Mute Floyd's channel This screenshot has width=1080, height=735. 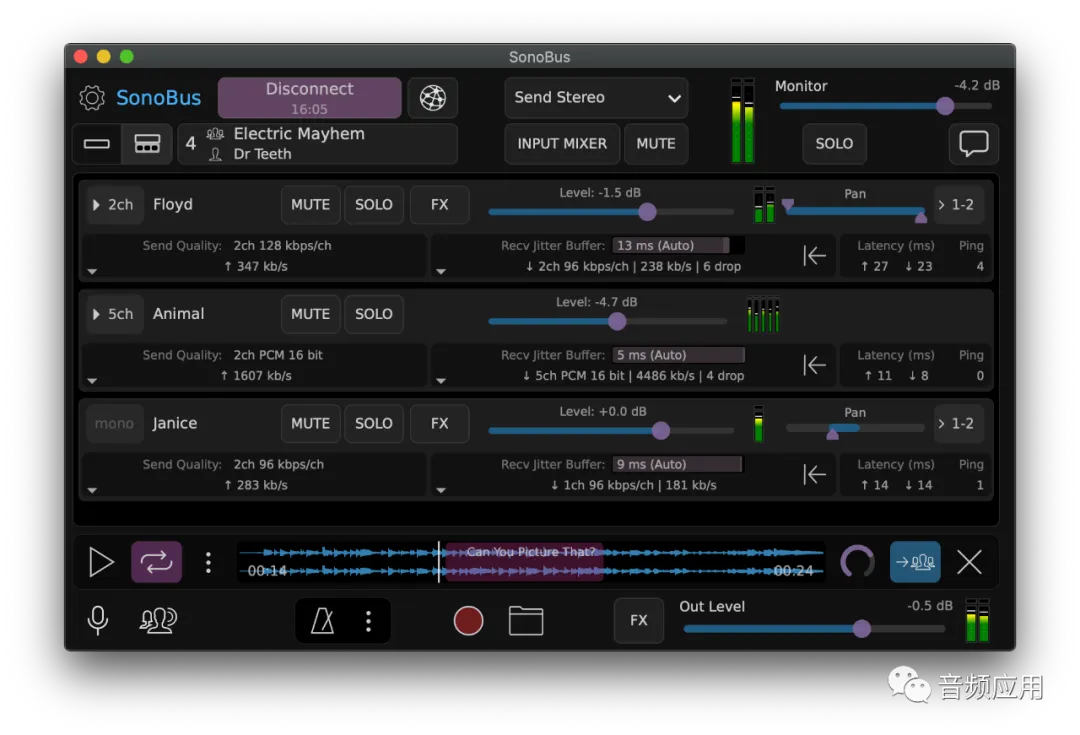point(311,205)
